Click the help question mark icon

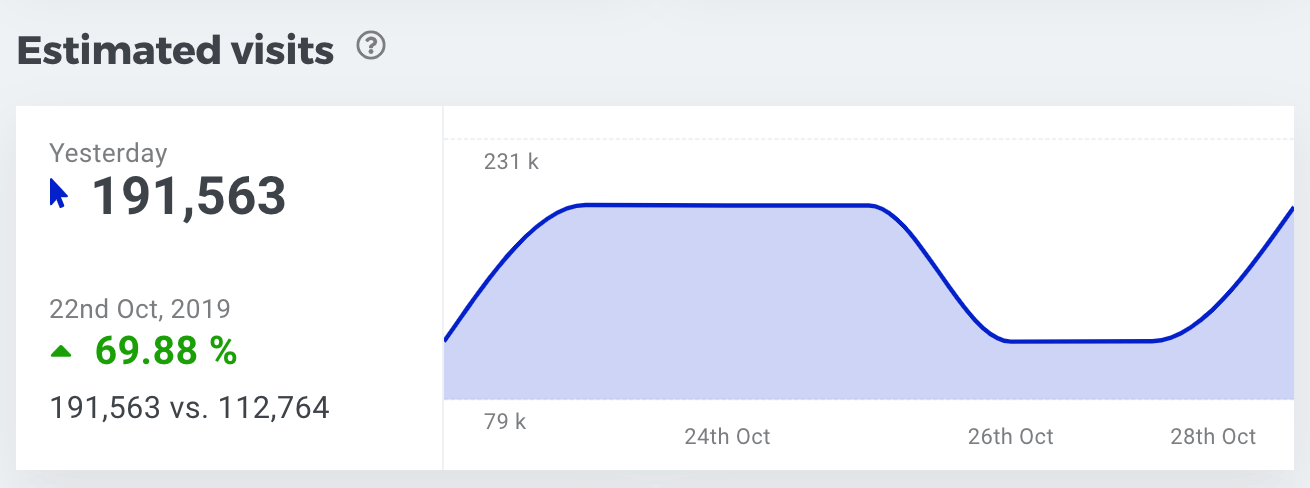coord(371,47)
